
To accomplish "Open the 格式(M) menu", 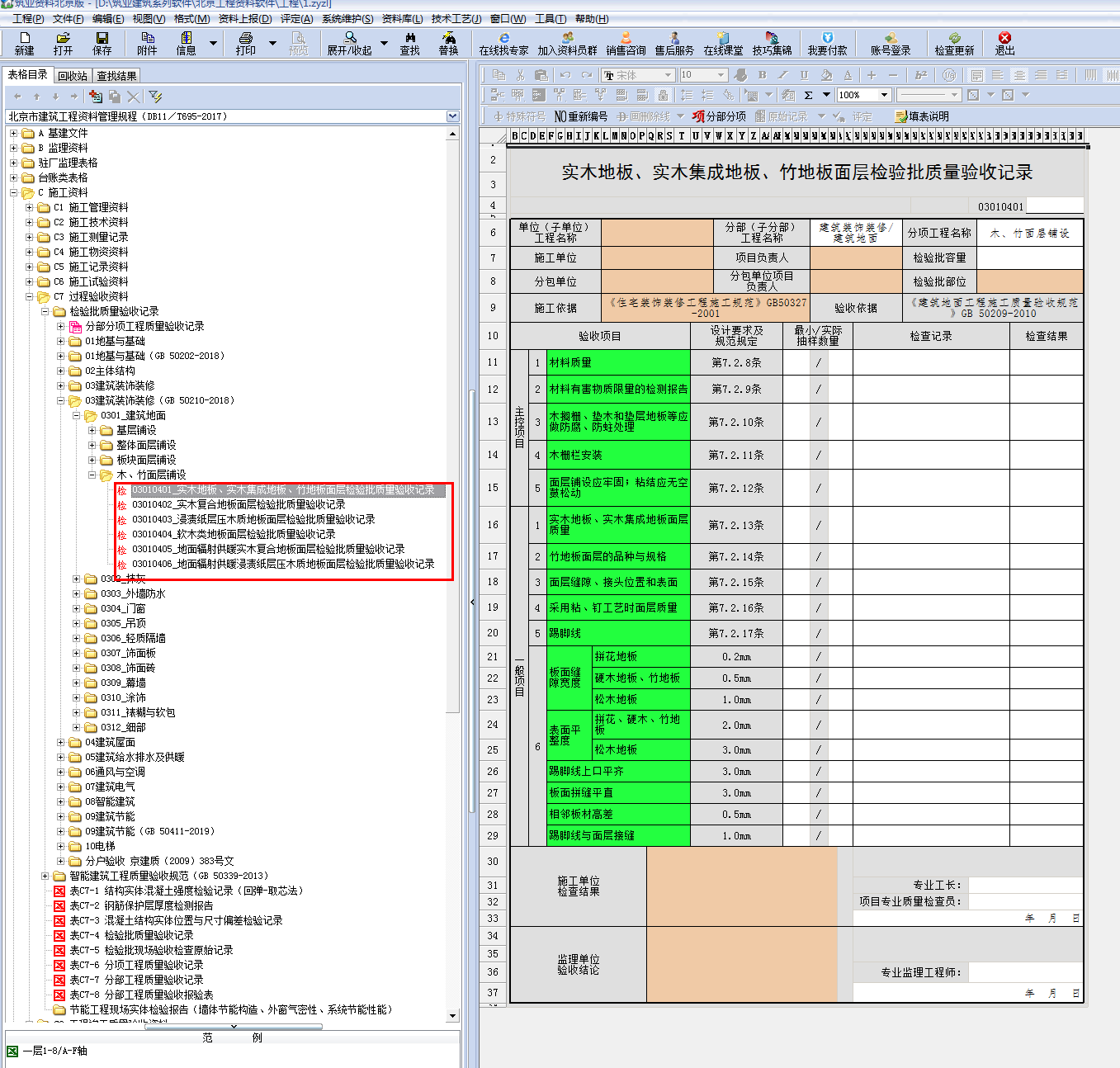I will (x=191, y=18).
